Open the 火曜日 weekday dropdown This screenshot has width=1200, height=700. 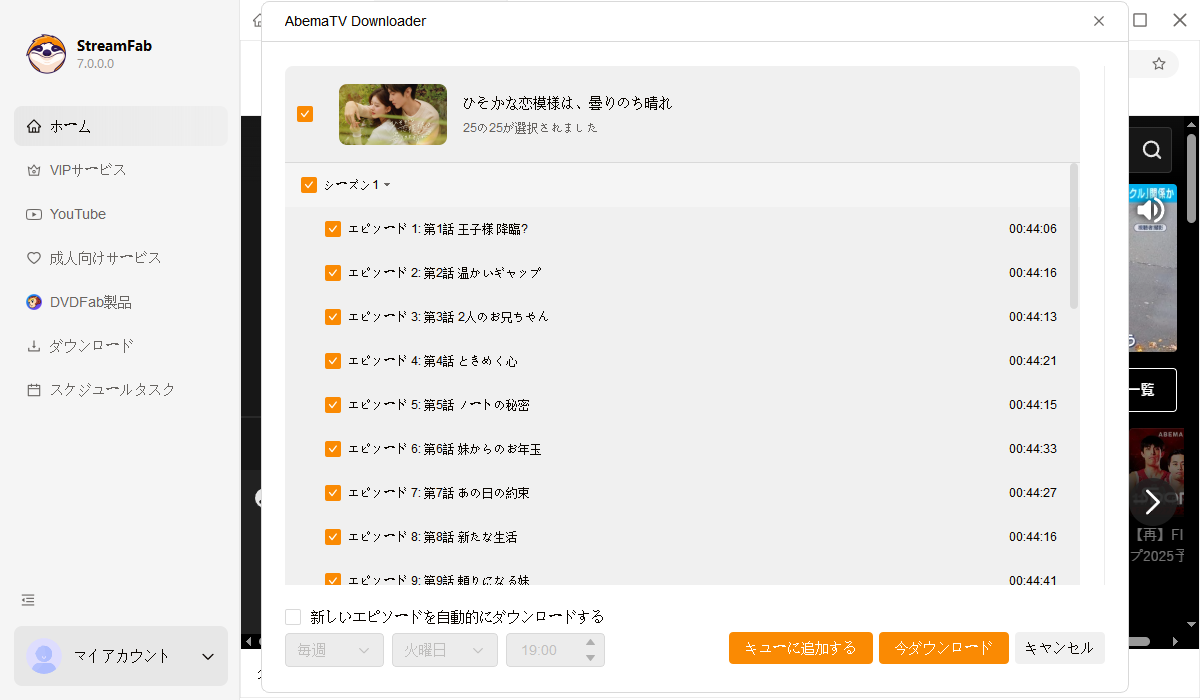click(x=444, y=650)
